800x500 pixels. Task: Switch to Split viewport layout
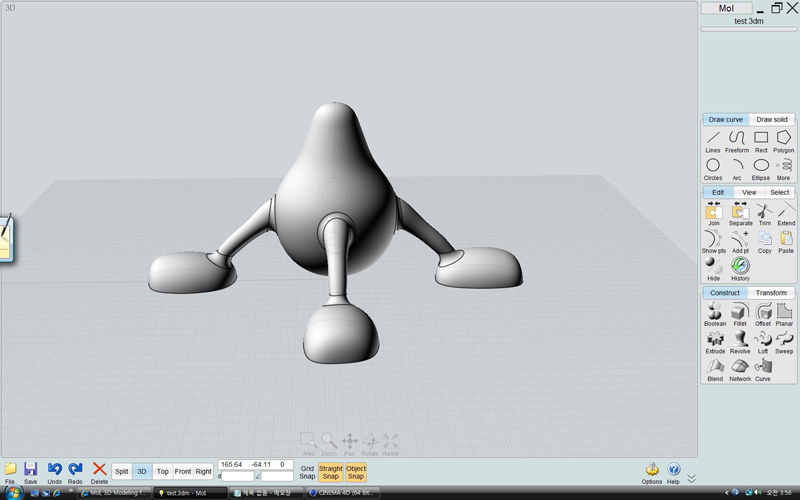click(121, 471)
